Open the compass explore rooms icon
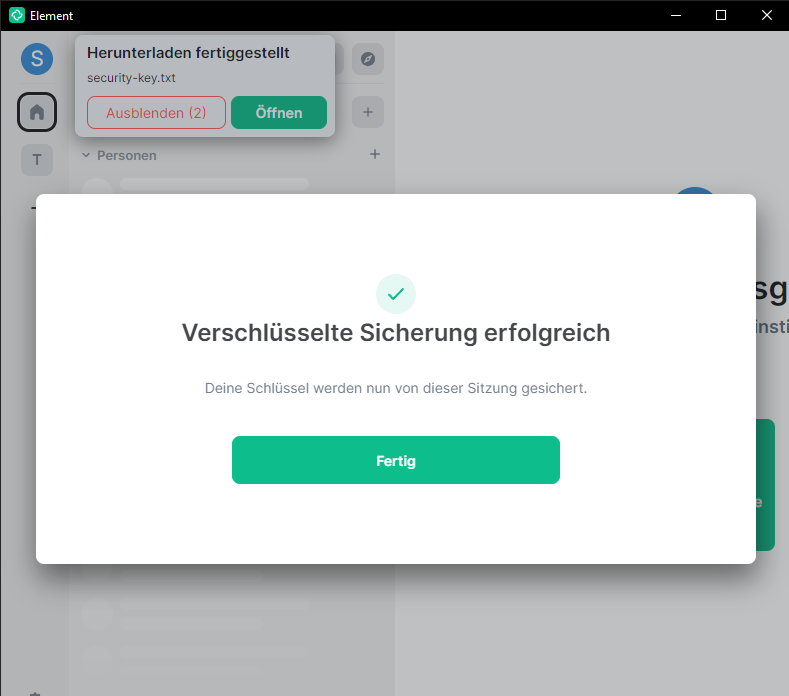789x696 pixels. pyautogui.click(x=367, y=59)
